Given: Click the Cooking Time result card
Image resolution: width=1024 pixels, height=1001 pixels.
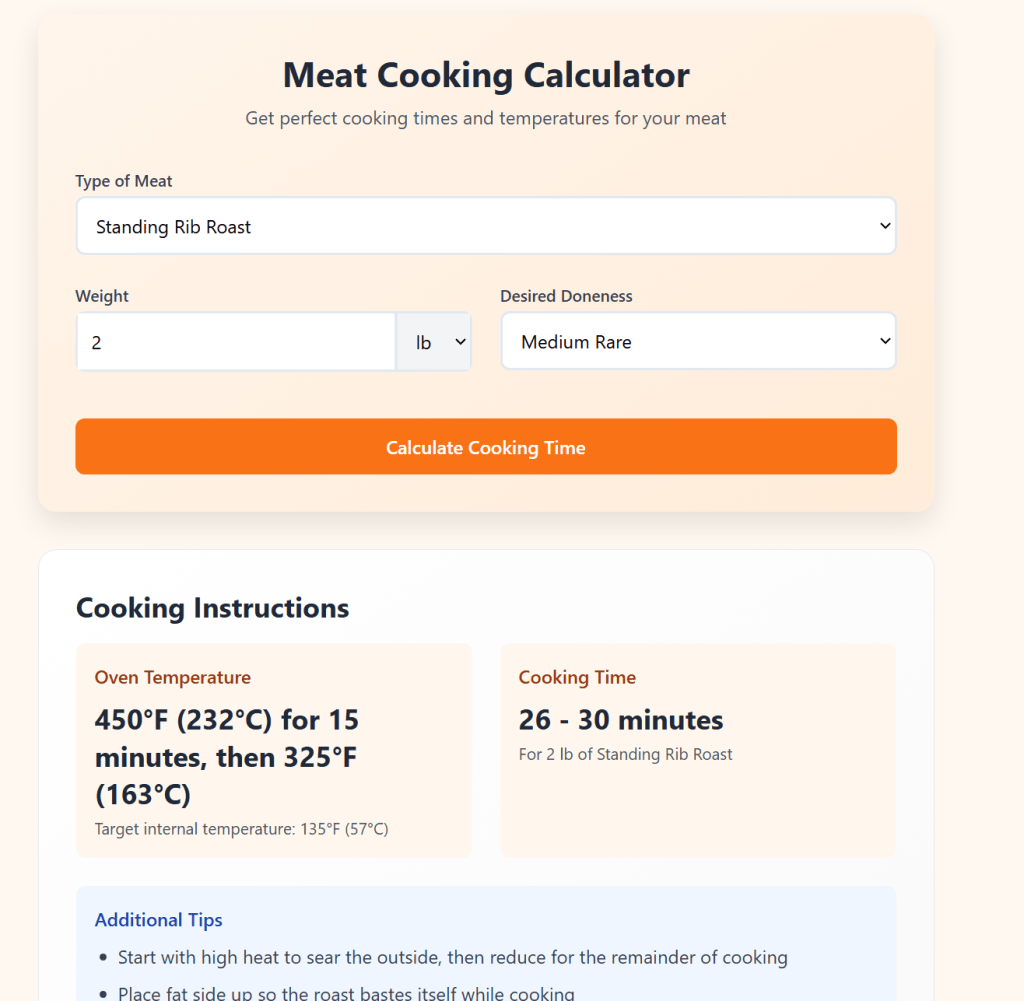Looking at the screenshot, I should (x=698, y=750).
